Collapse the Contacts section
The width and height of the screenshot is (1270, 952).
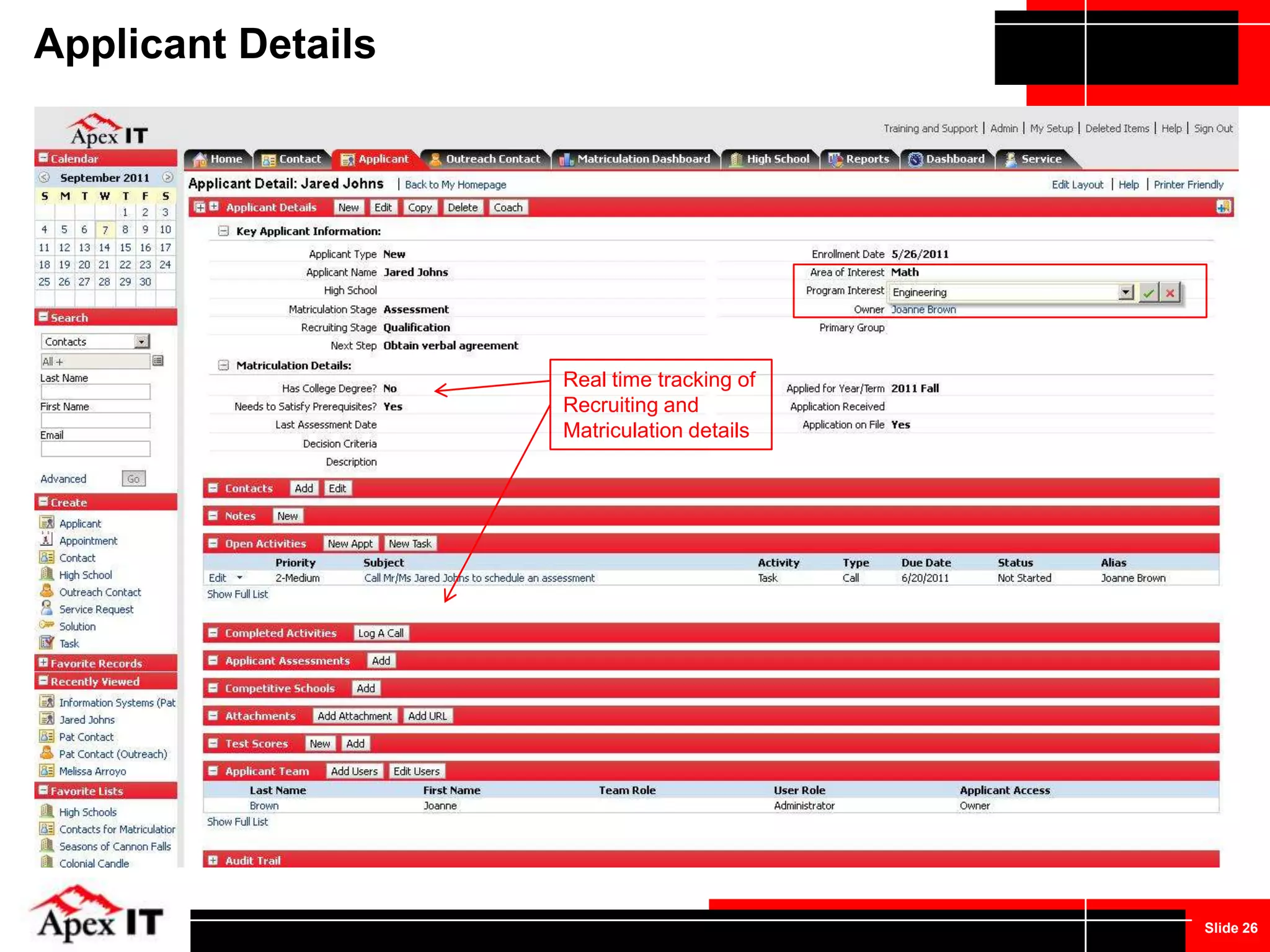(x=213, y=488)
